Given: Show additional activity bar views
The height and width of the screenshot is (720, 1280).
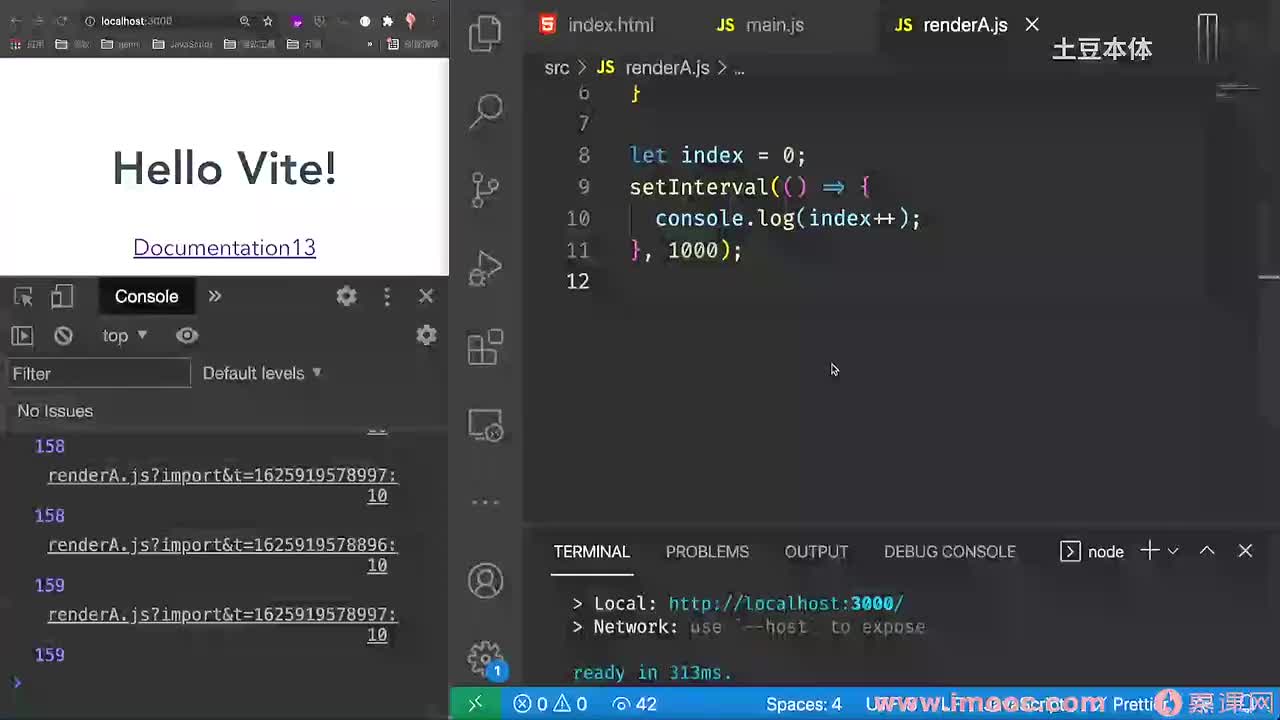Looking at the screenshot, I should pos(486,502).
